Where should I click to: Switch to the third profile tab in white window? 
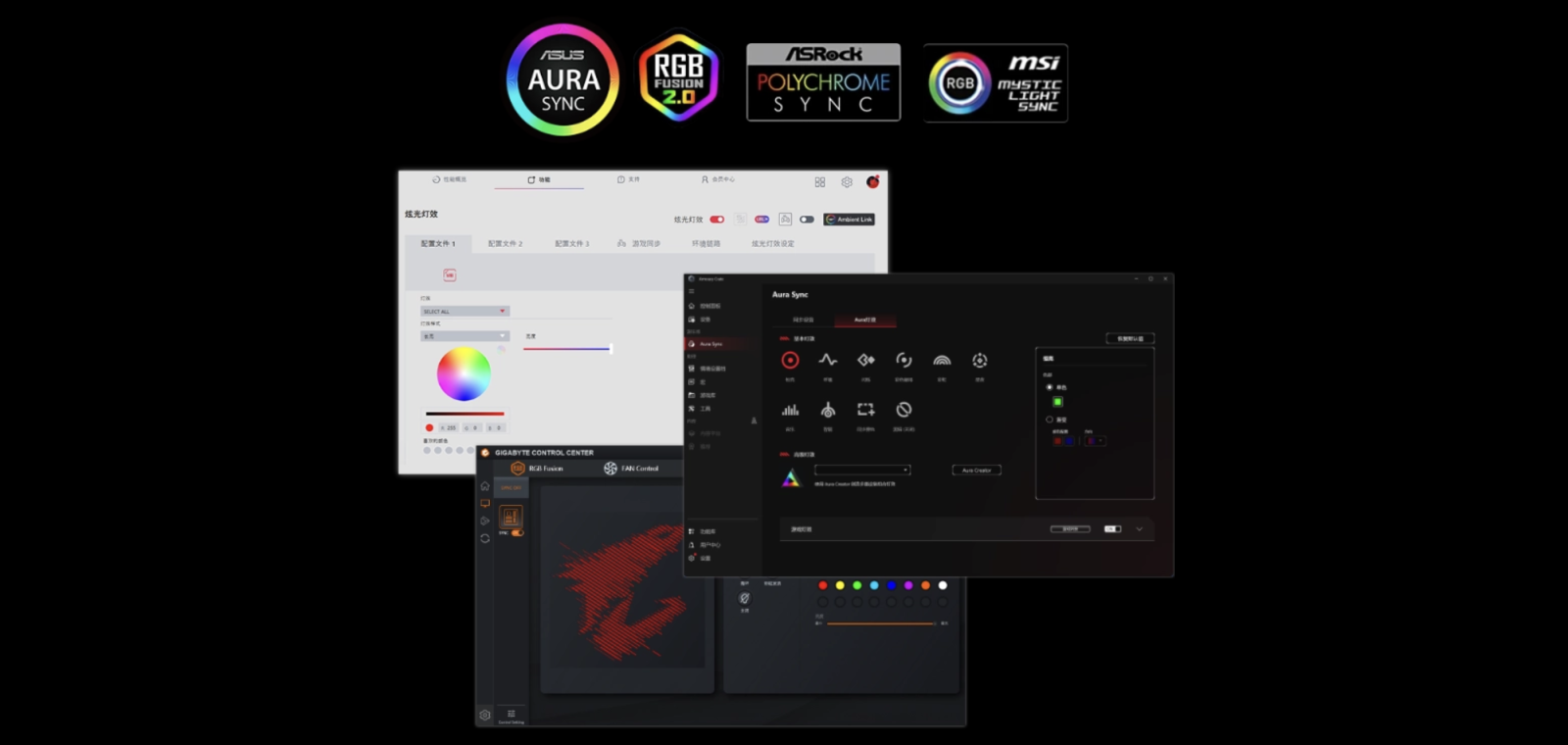(x=572, y=243)
